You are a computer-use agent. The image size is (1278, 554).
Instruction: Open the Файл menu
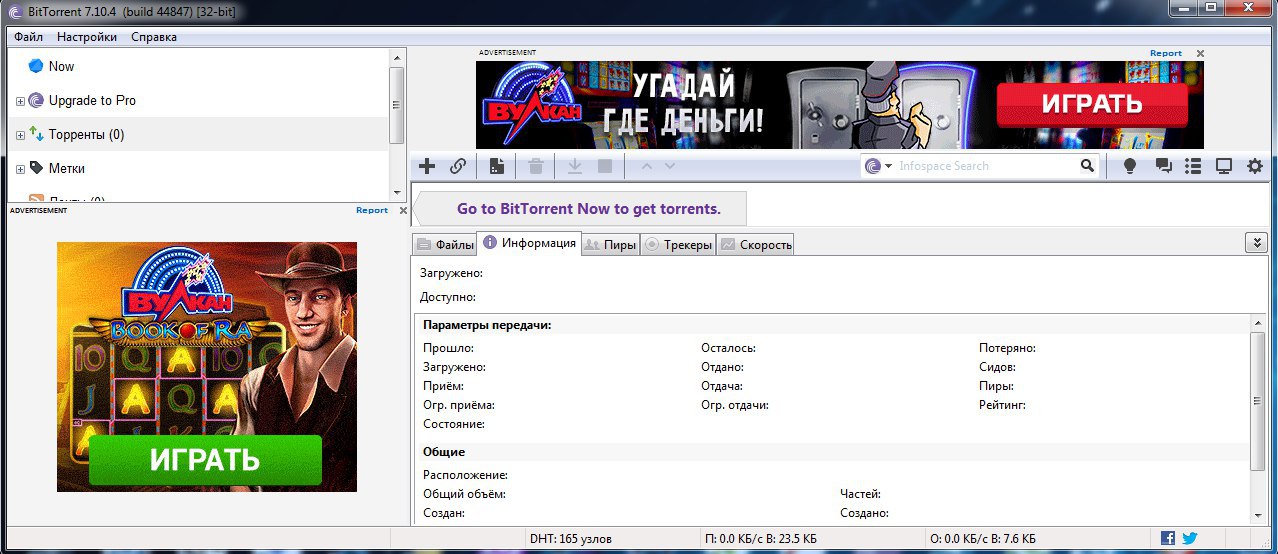[x=29, y=37]
